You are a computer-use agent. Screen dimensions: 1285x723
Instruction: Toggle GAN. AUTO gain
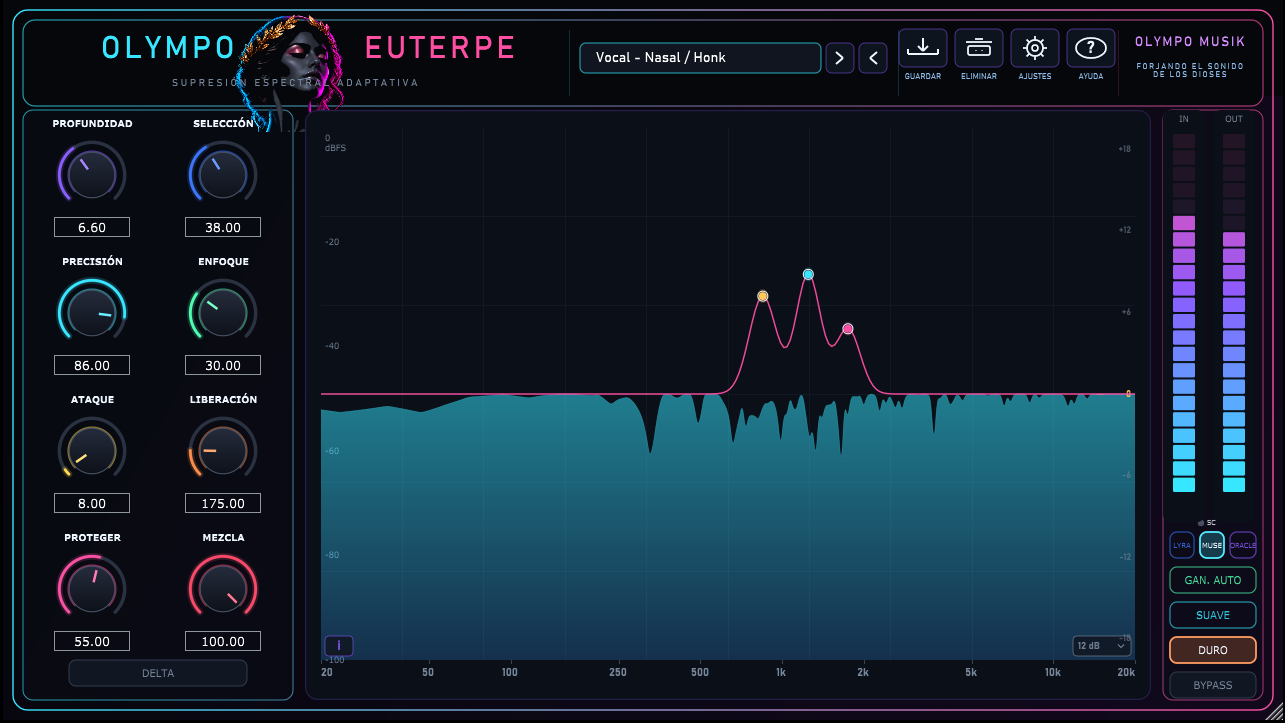1213,580
